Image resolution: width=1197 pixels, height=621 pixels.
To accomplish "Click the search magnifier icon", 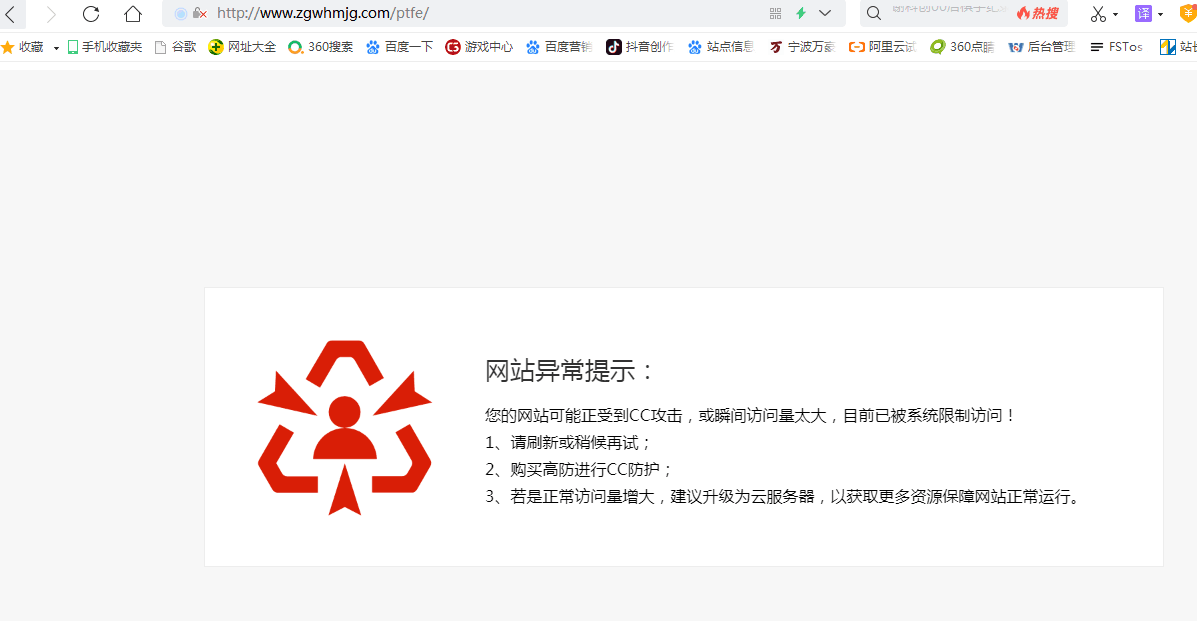I will [873, 13].
